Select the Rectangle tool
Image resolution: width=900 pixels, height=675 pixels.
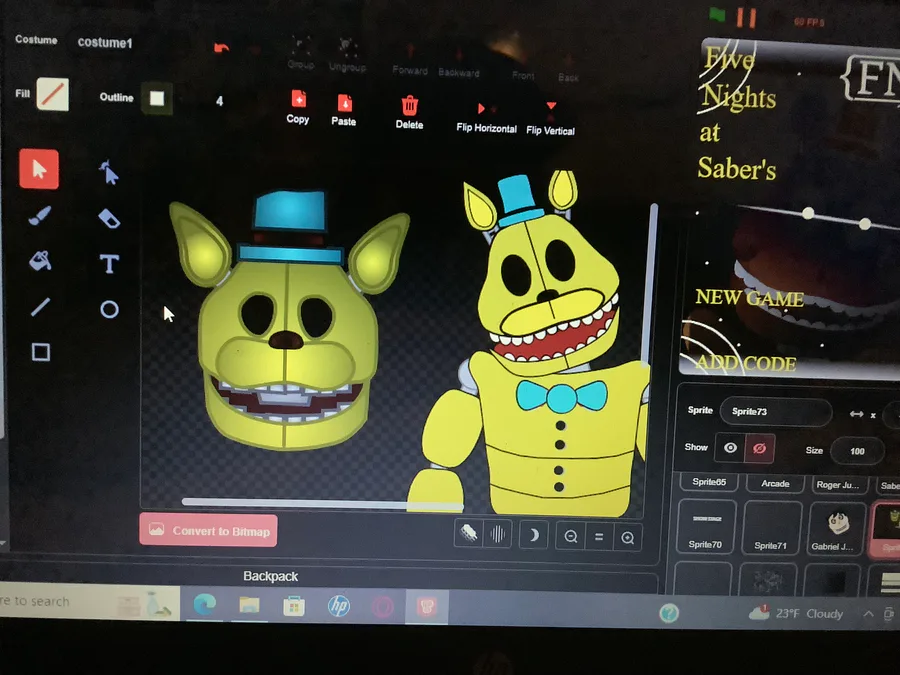41,352
